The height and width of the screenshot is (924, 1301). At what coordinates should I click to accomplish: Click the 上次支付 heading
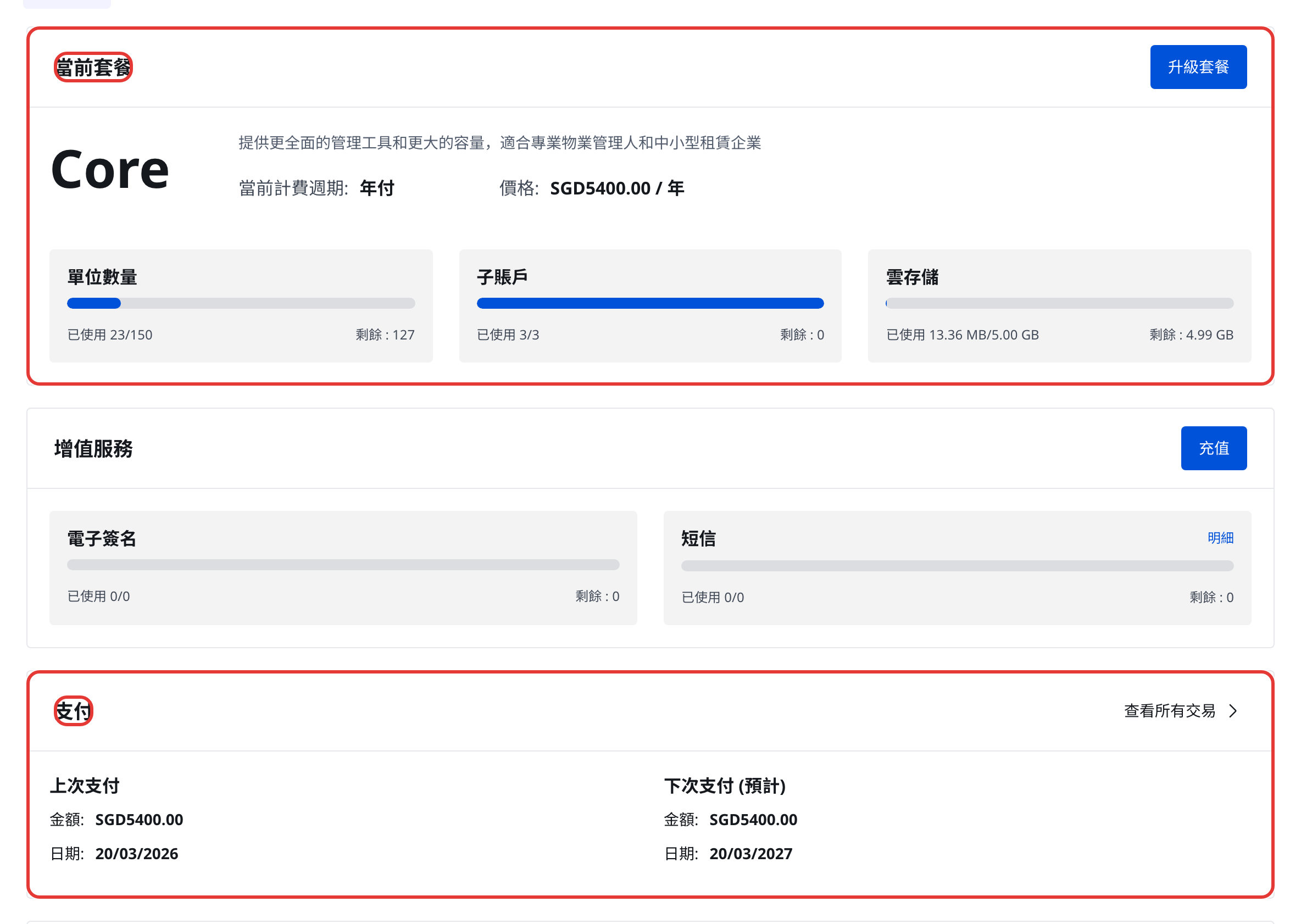click(85, 786)
